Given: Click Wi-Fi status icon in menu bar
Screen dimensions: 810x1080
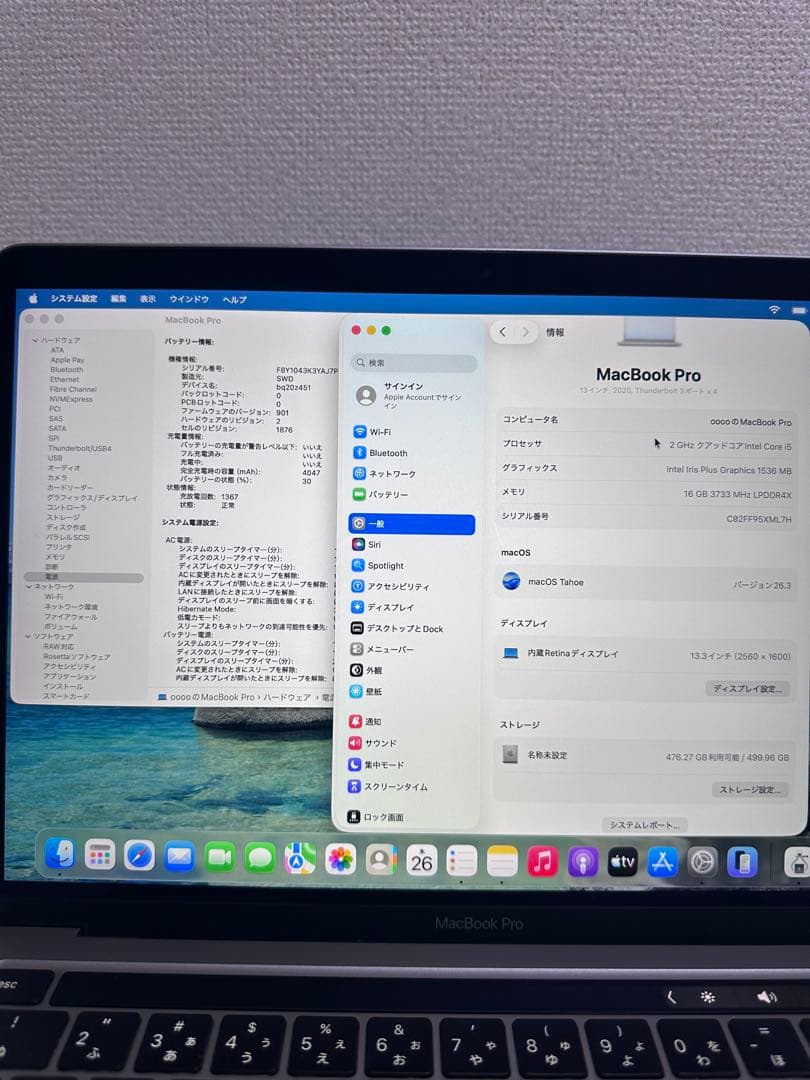Looking at the screenshot, I should pyautogui.click(x=774, y=310).
